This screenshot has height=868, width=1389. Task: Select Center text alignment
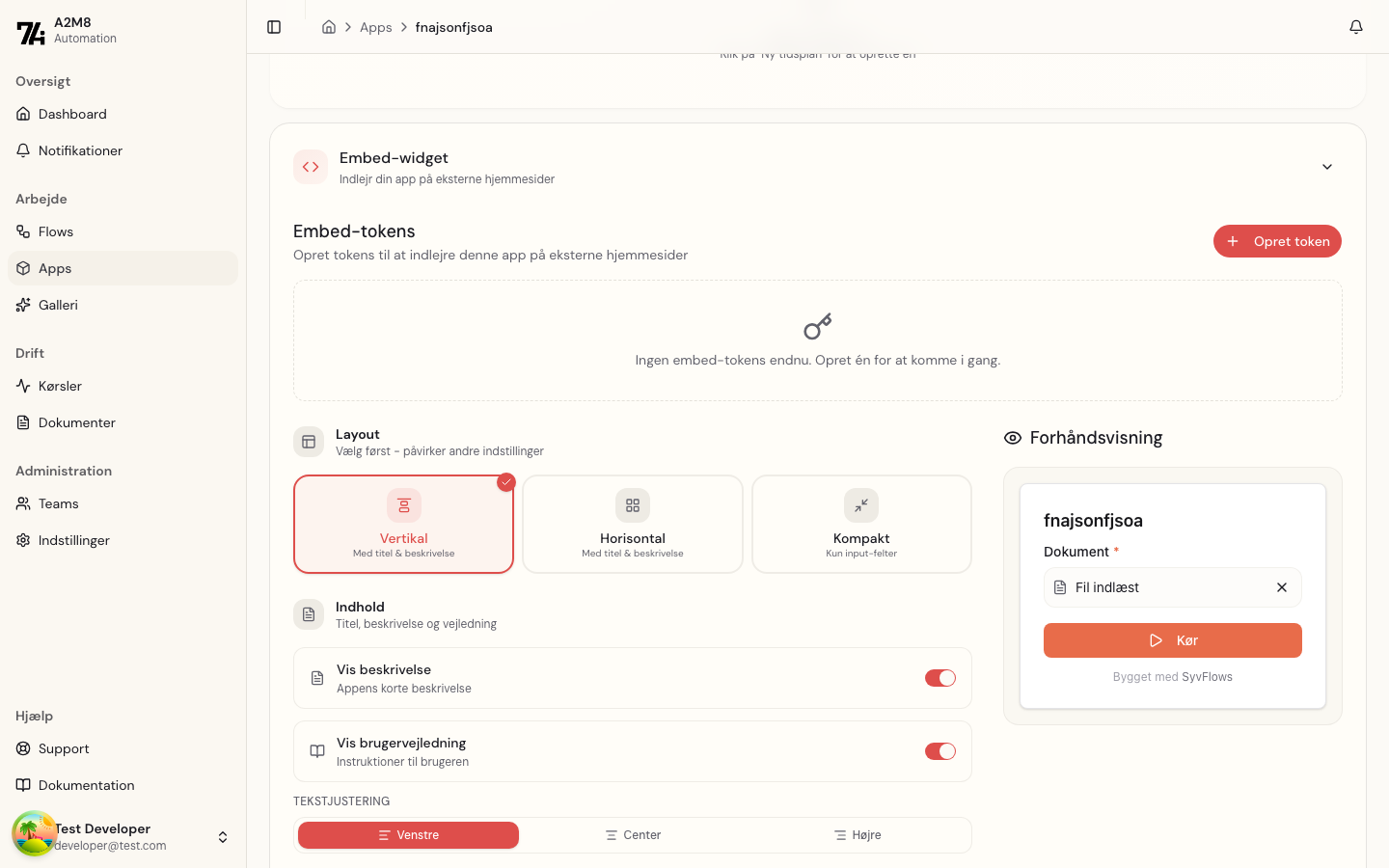click(x=633, y=835)
